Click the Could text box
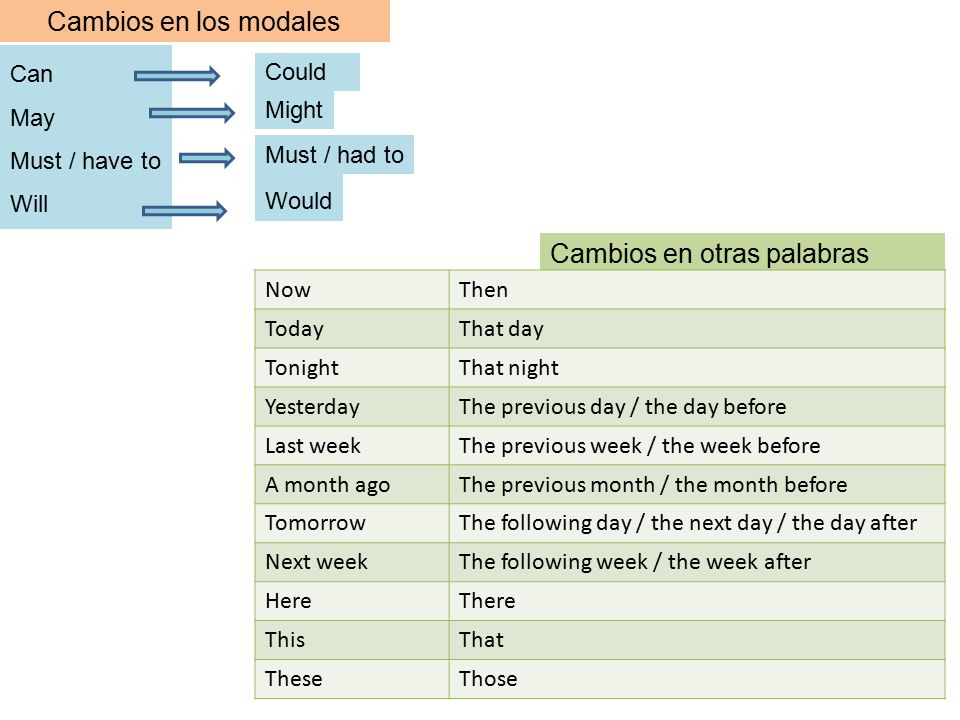 (x=307, y=72)
